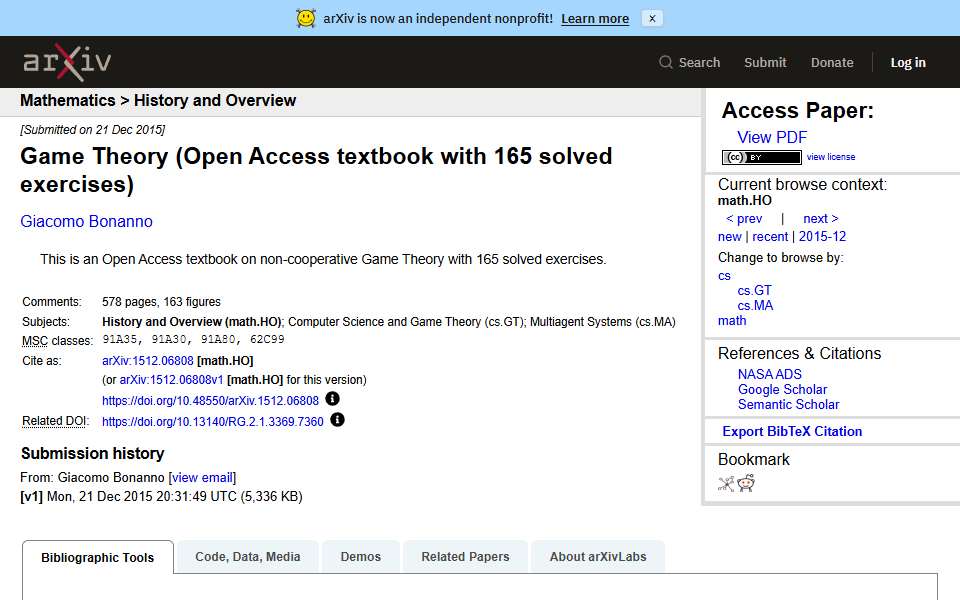
Task: Open the History and Overview breadcrumb
Action: [215, 100]
